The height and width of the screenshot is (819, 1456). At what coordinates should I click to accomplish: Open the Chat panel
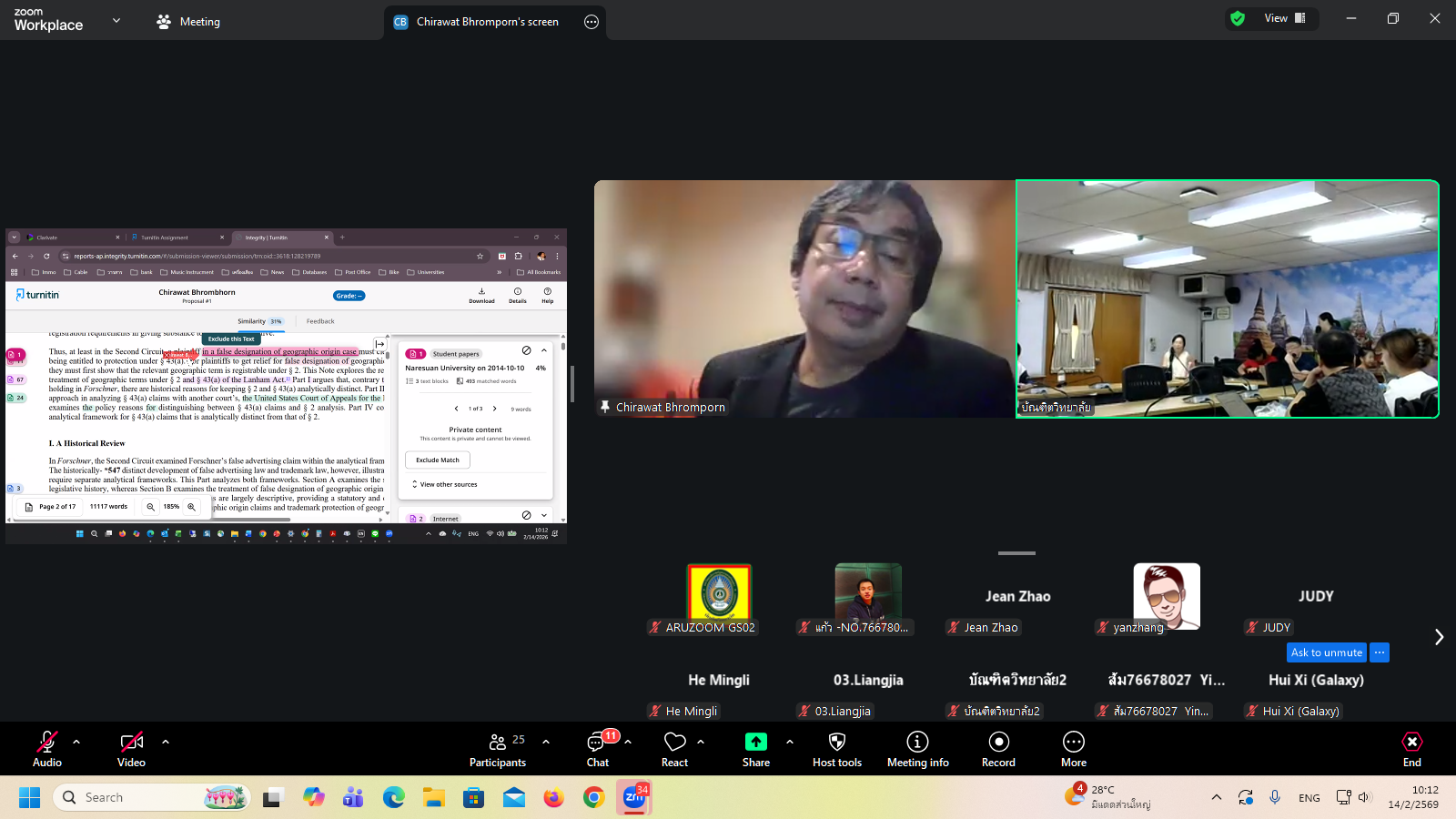pos(598,748)
